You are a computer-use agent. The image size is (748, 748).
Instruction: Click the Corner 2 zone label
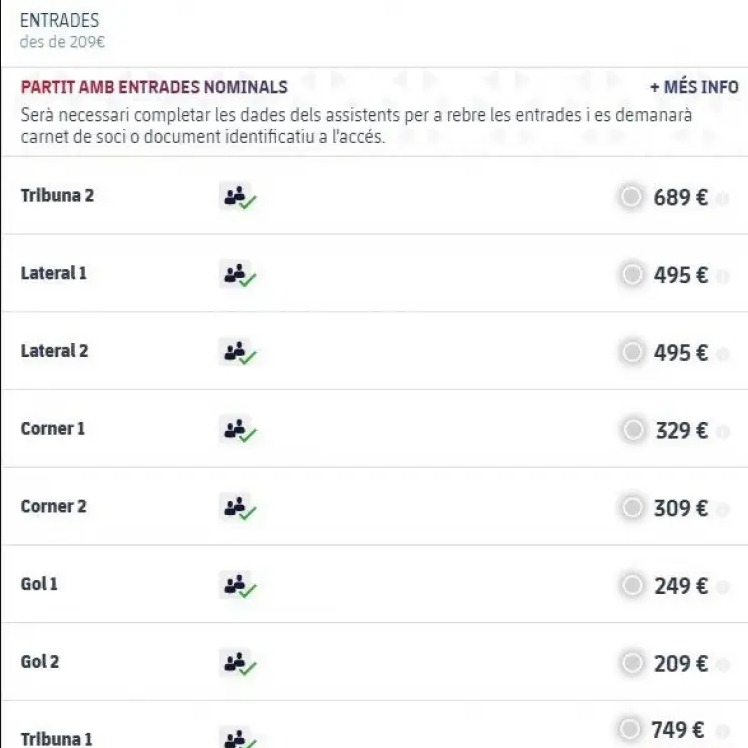pos(53,507)
